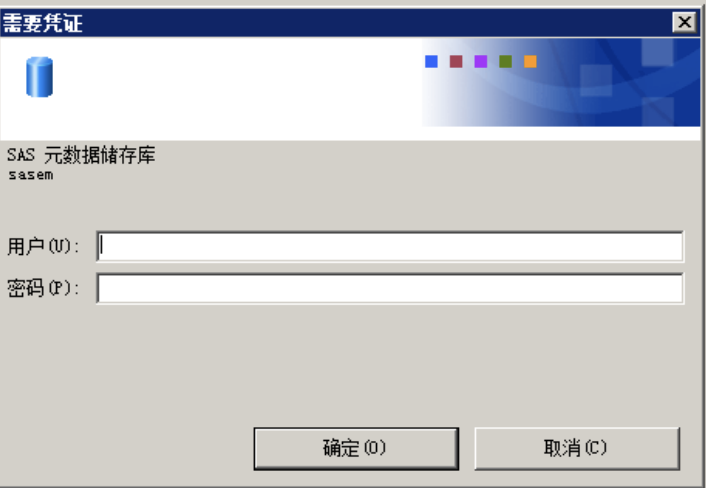This screenshot has height=488, width=708.
Task: Click the 密码(P): label
Action: 43,288
